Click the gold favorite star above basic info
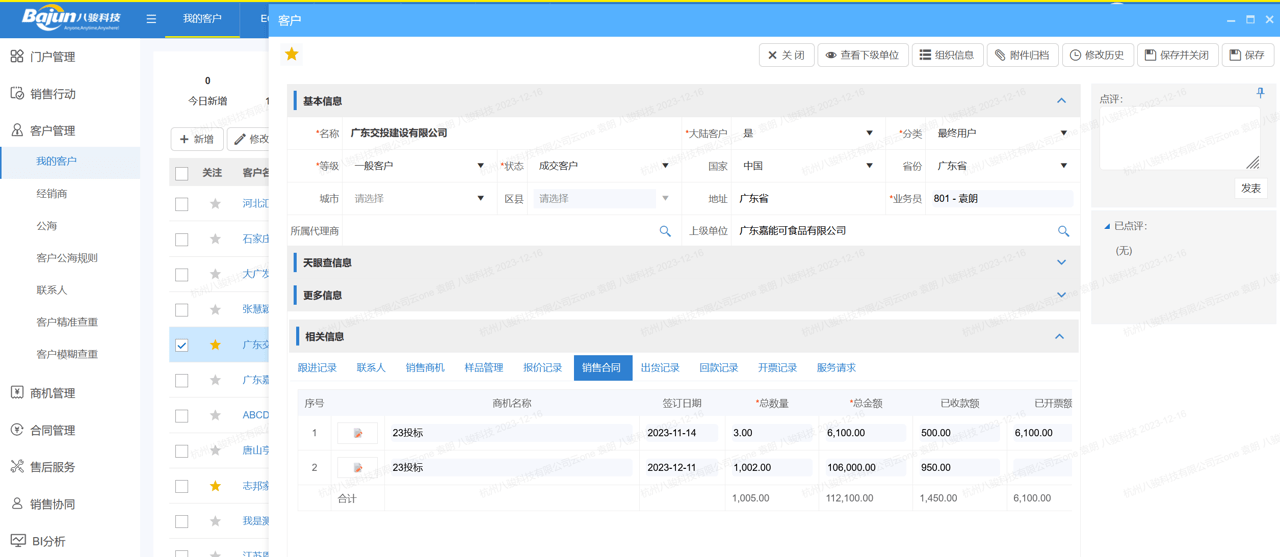1280x557 pixels. tap(292, 54)
